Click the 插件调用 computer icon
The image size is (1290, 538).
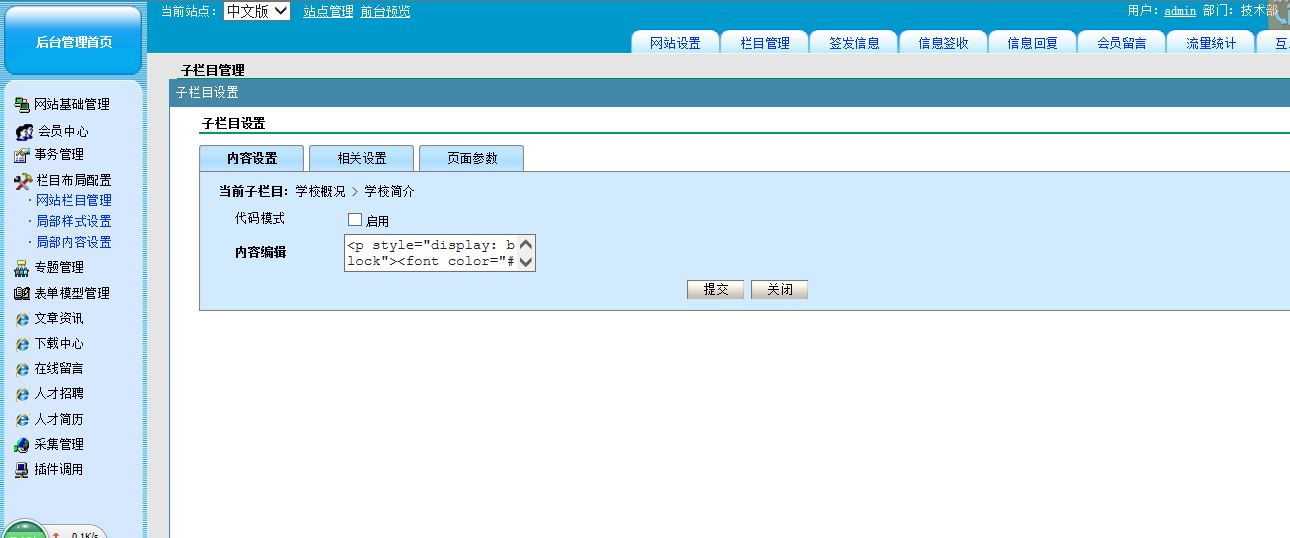point(22,470)
